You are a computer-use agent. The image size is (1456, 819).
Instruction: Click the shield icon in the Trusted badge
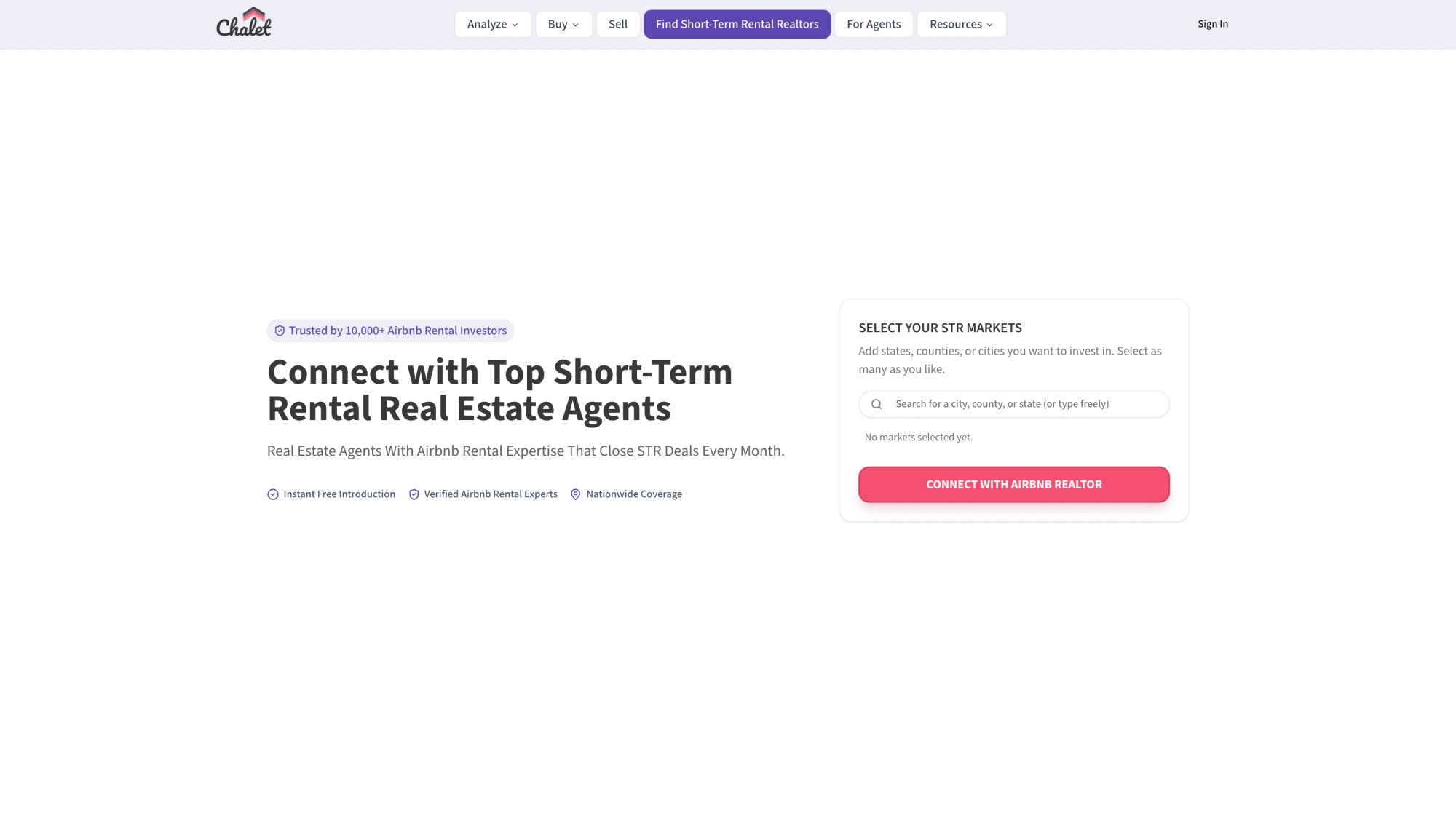click(280, 331)
